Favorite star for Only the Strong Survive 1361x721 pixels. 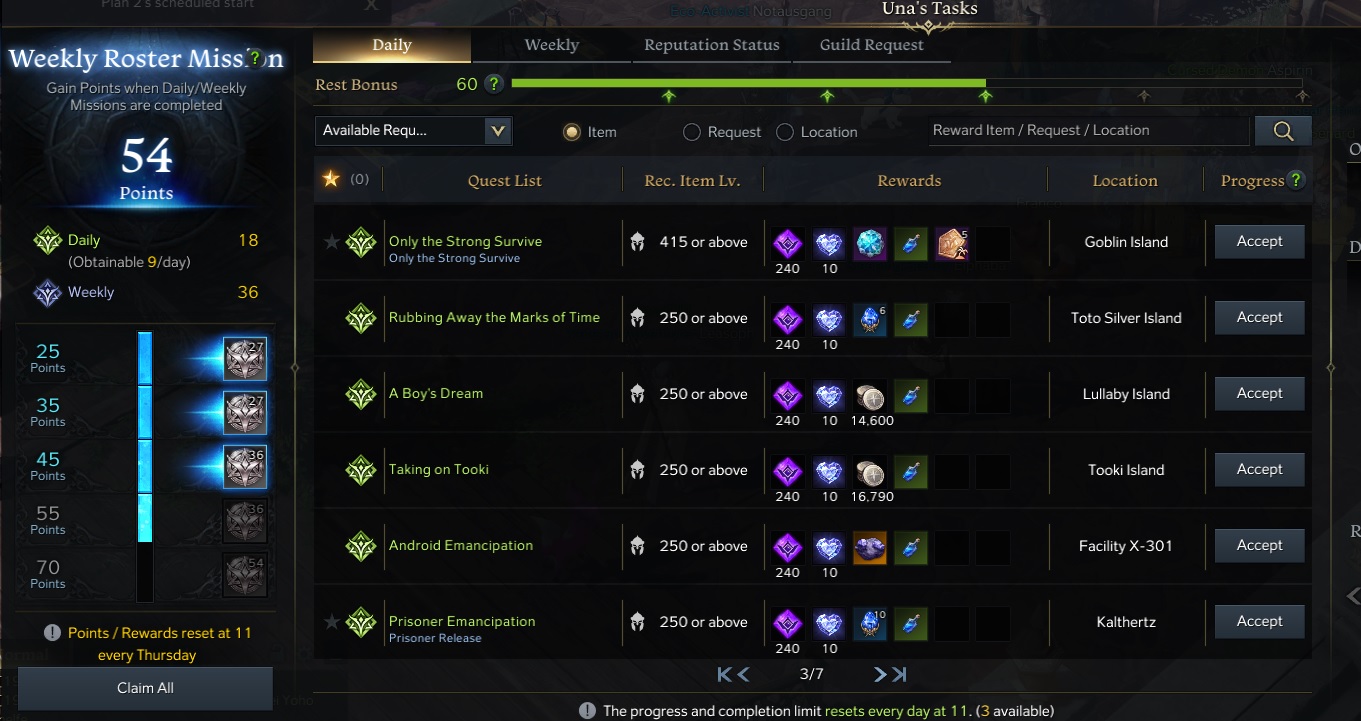tap(332, 241)
